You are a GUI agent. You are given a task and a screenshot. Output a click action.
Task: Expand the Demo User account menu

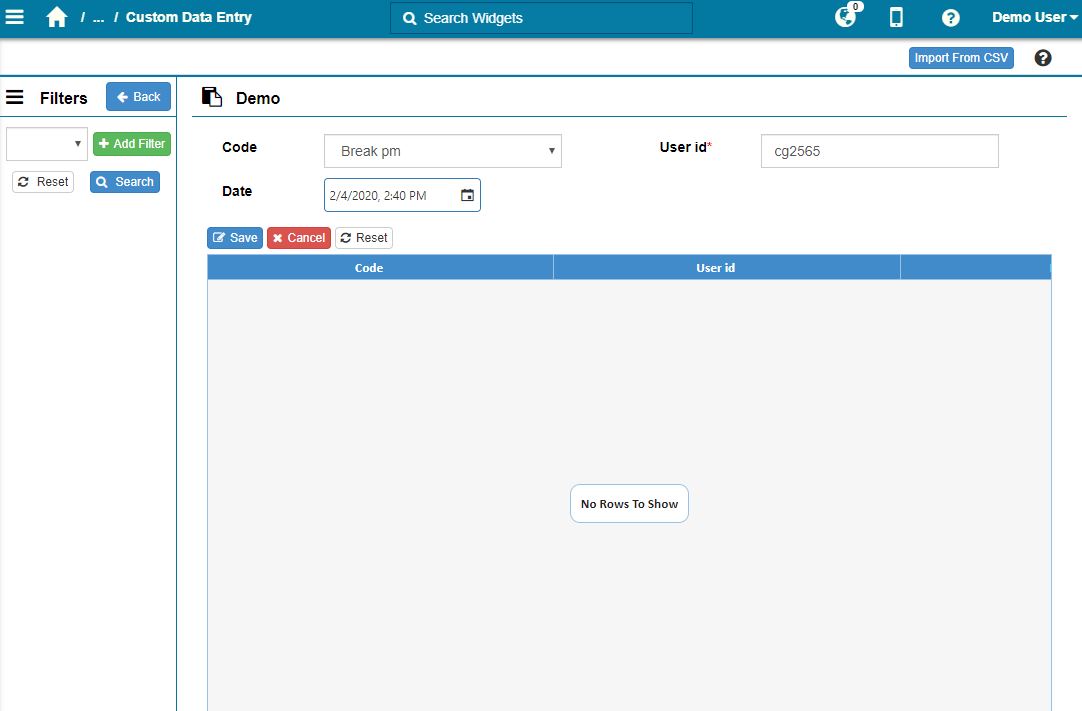pos(1034,17)
